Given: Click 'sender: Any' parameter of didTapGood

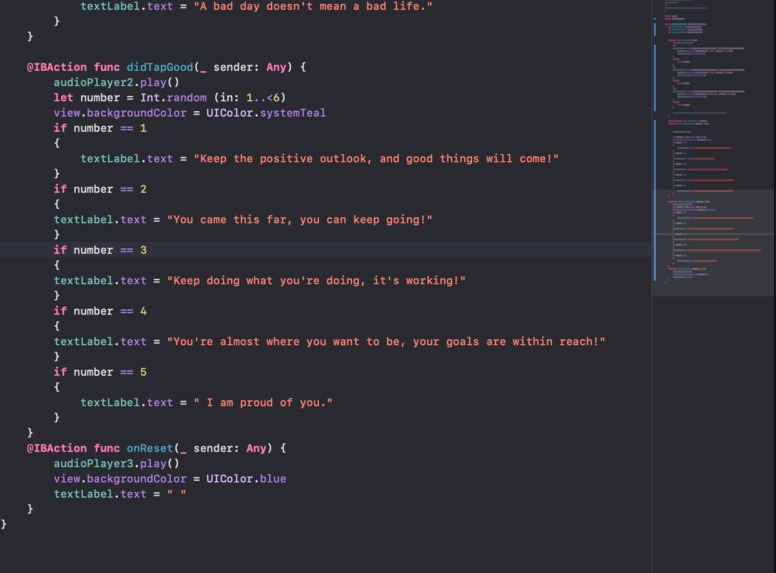Looking at the screenshot, I should 250,67.
